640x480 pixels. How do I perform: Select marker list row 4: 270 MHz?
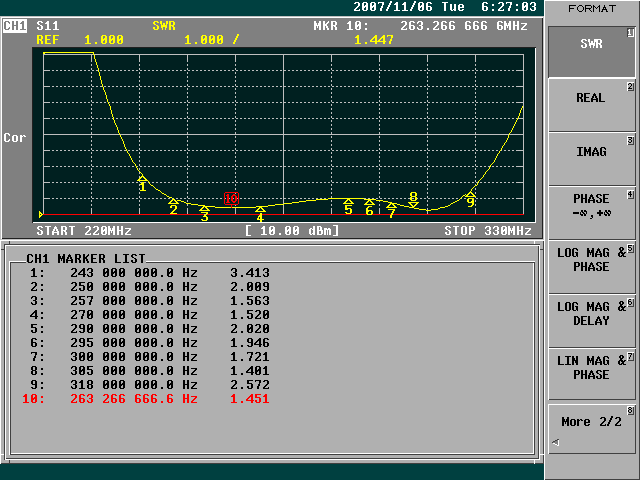click(x=149, y=315)
